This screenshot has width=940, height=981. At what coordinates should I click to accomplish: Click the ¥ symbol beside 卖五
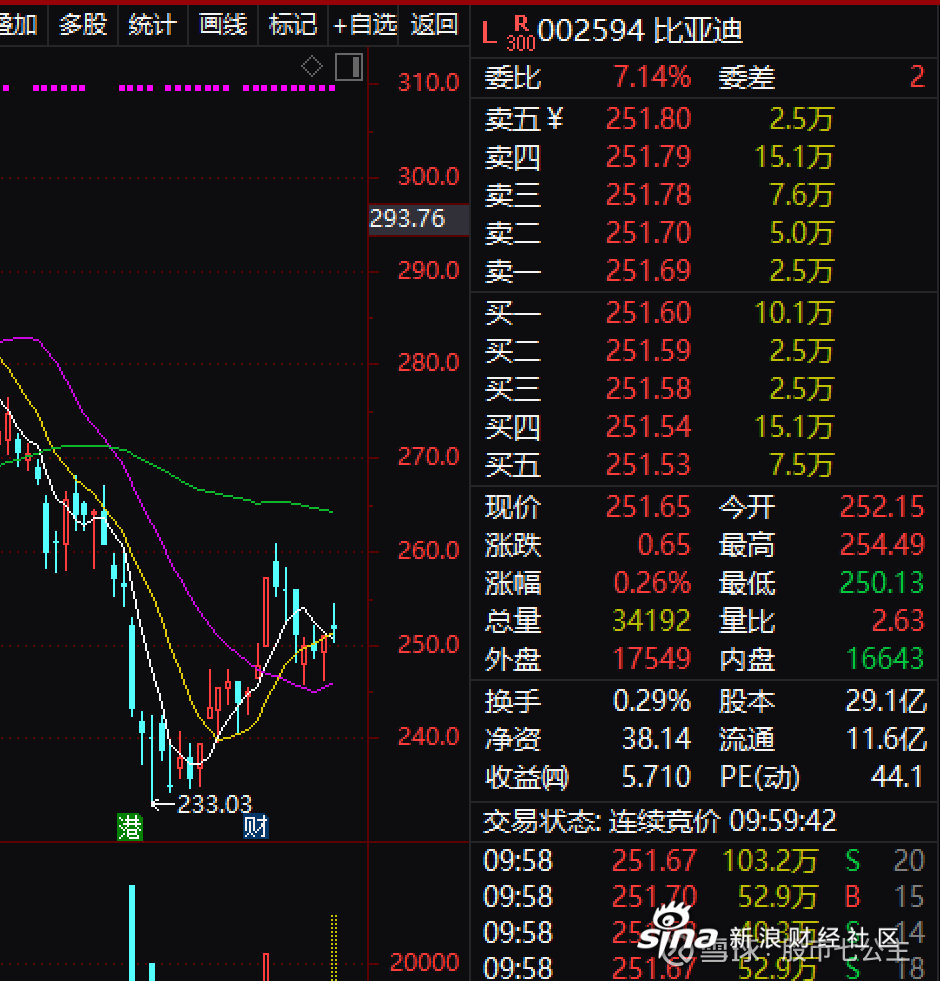(554, 118)
